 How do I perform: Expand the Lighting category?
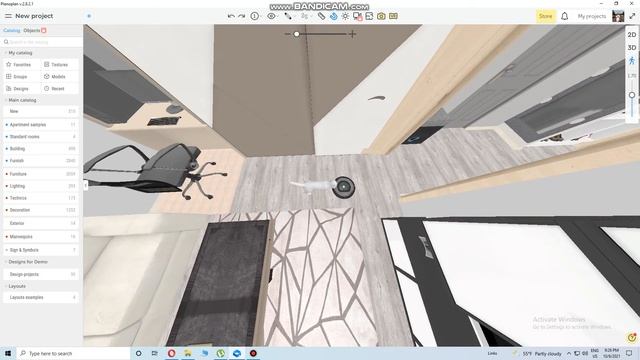(x=42, y=186)
